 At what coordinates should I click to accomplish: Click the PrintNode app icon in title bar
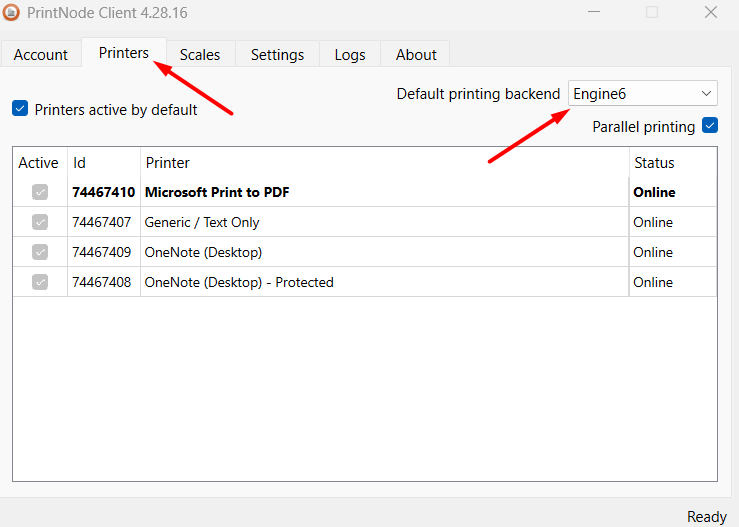tap(11, 12)
